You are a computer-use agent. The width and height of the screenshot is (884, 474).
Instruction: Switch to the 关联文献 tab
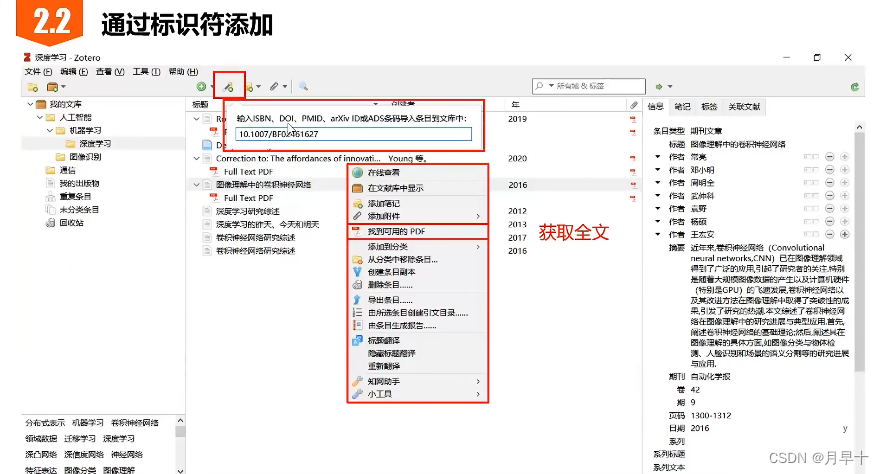point(744,107)
